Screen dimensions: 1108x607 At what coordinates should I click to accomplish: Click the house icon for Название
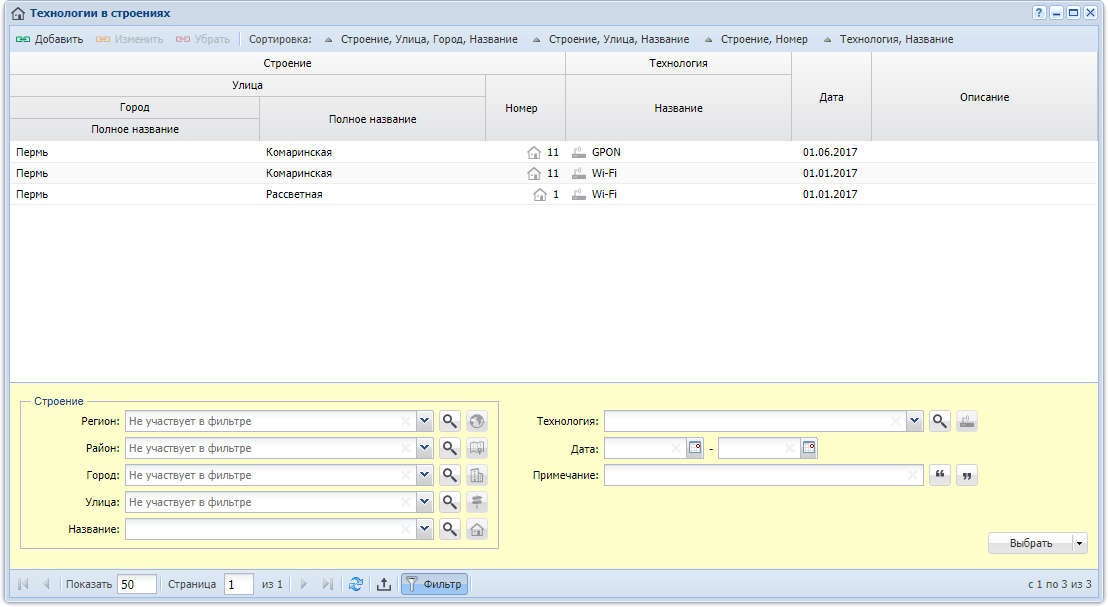point(477,529)
